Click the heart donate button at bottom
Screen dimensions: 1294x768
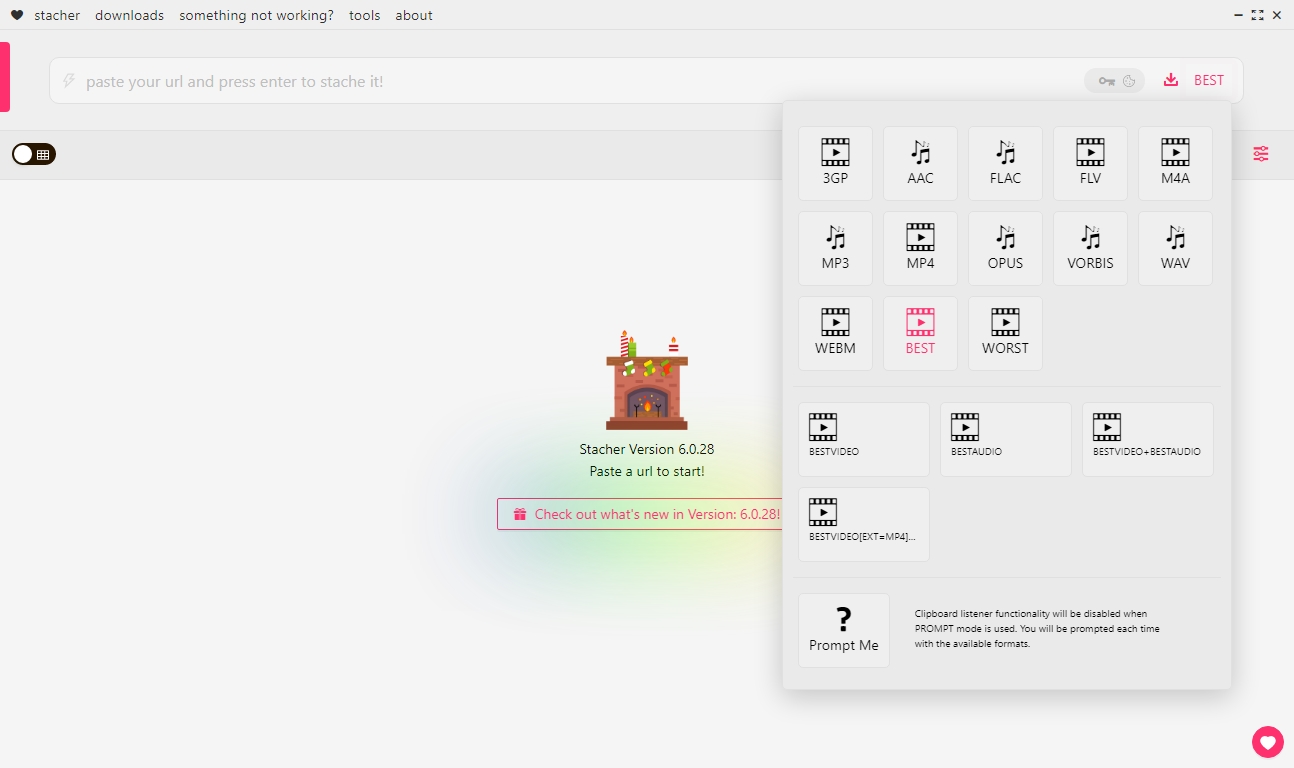(1268, 742)
